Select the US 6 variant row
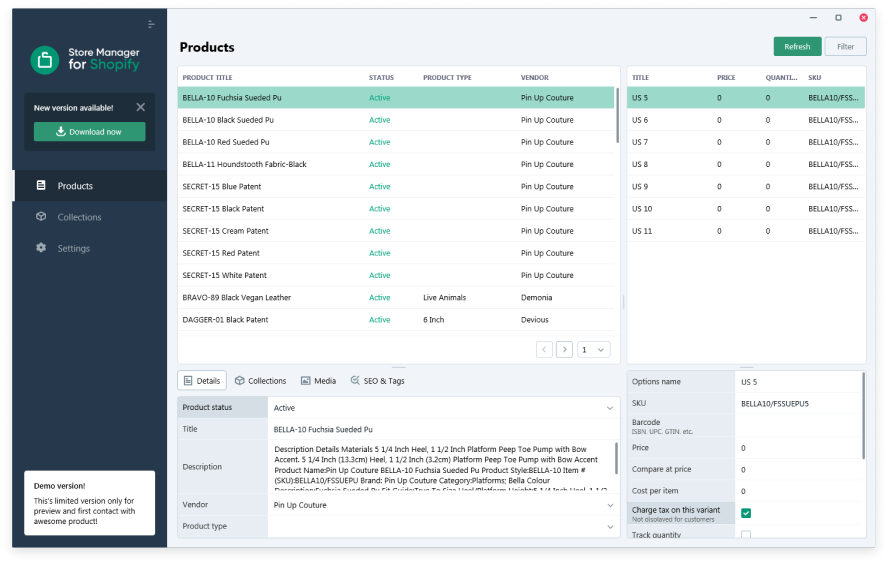888x564 pixels. [x=746, y=120]
